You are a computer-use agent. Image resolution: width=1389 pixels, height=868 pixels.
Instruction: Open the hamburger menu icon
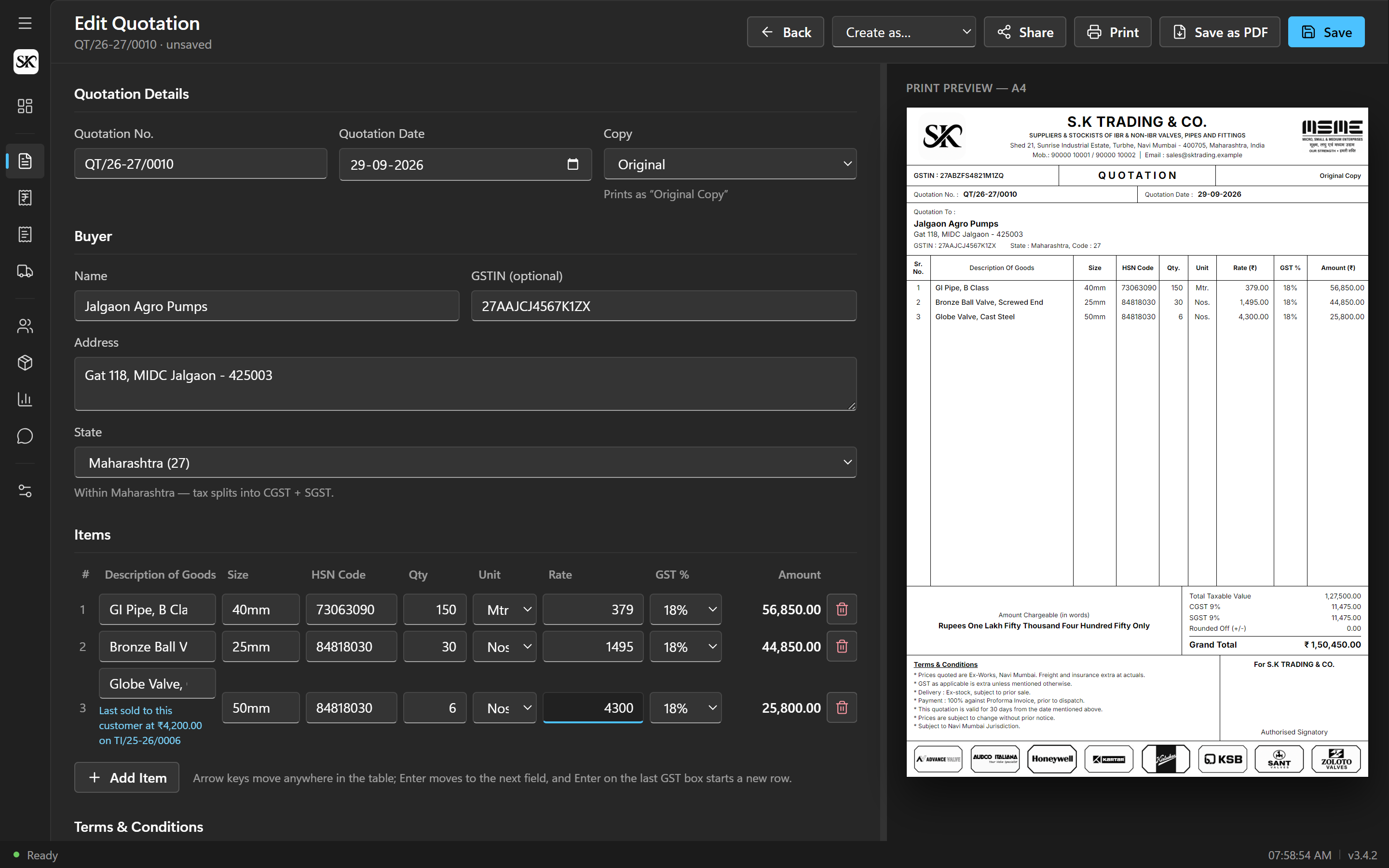pyautogui.click(x=25, y=23)
